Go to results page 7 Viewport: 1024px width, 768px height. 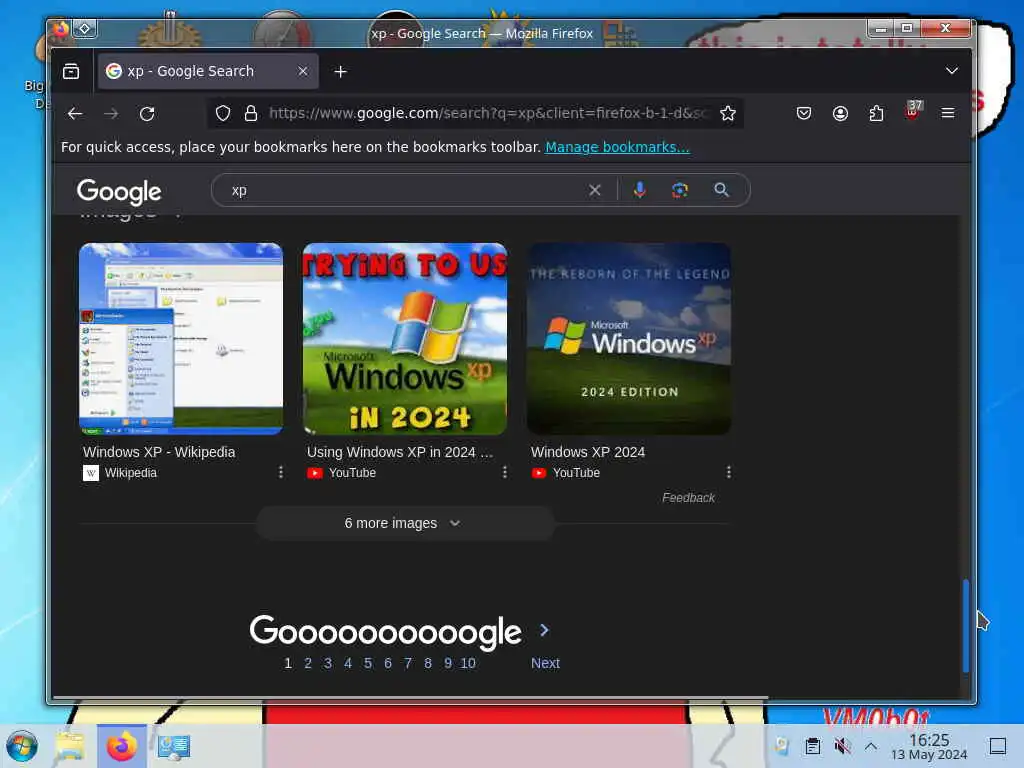(408, 663)
